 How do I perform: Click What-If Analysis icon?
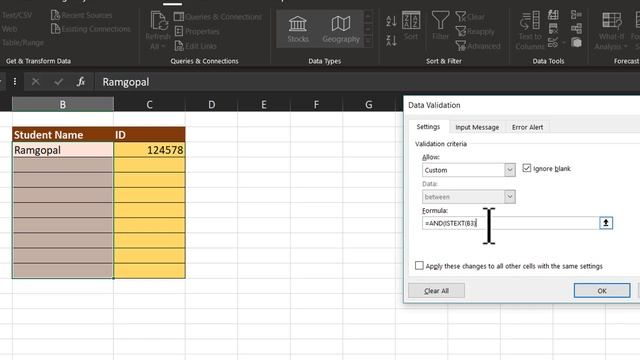coord(611,31)
